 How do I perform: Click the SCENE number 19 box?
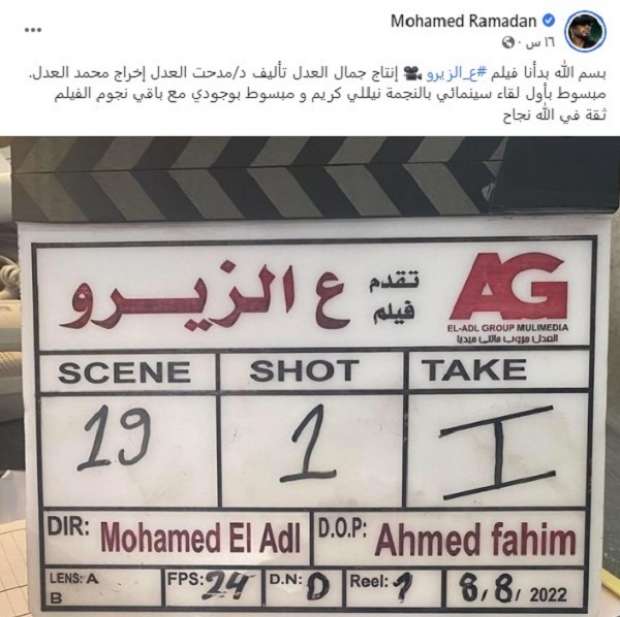[128, 450]
